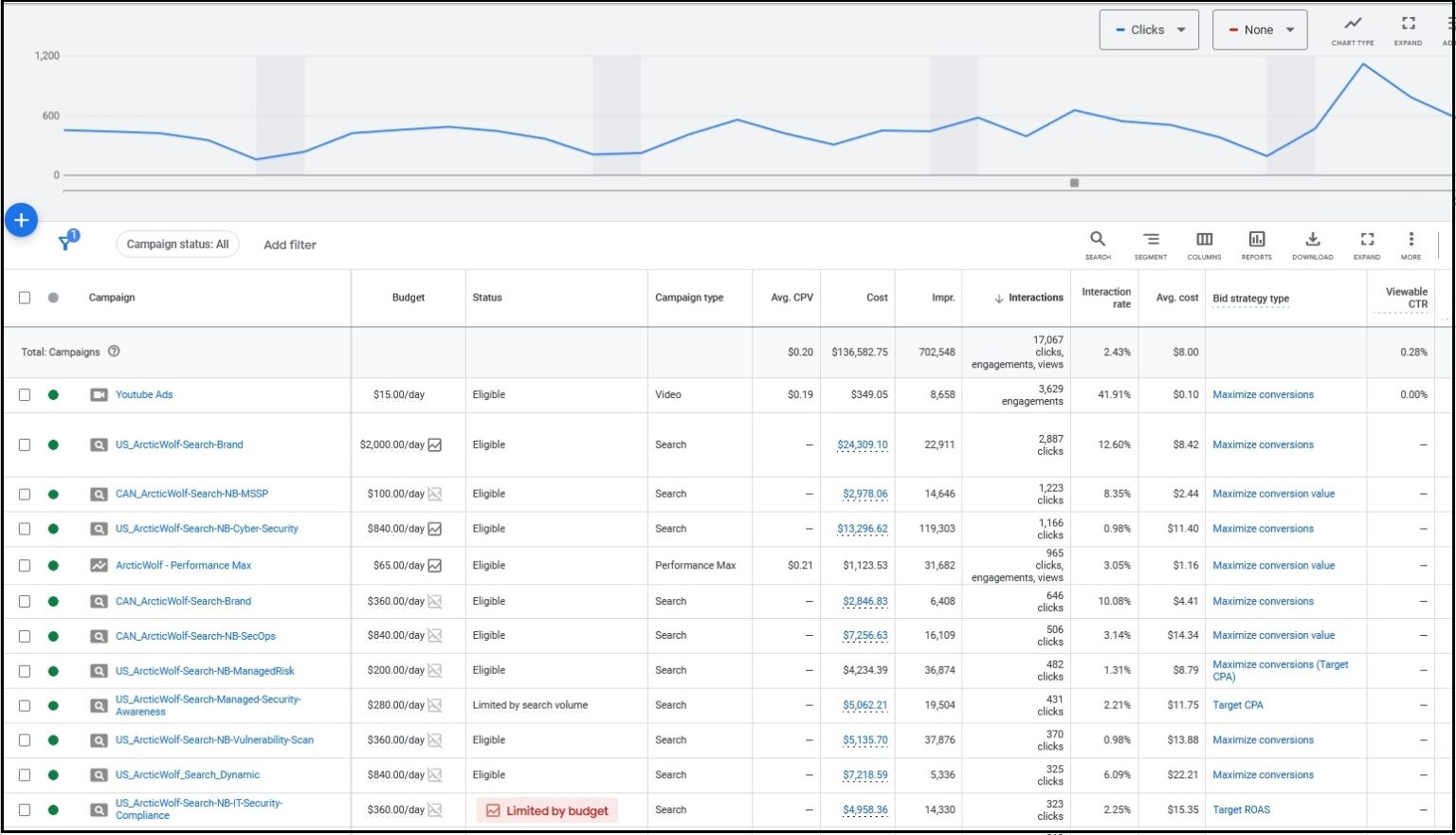
Task: Check the Youtube Ads campaign checkbox
Action: coord(25,395)
